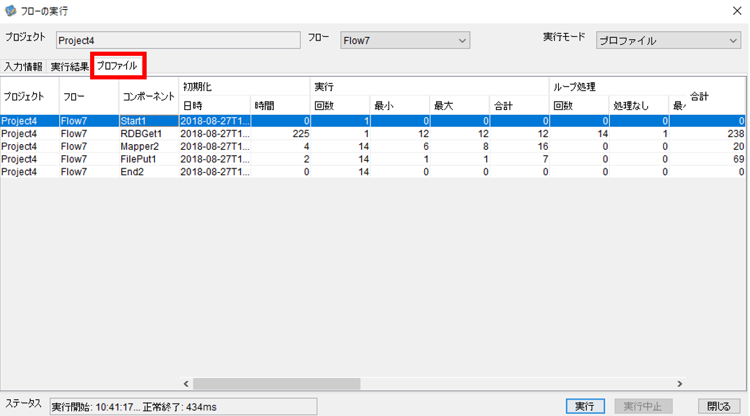Click the 初期化 group header
The height and width of the screenshot is (416, 750).
coord(244,87)
